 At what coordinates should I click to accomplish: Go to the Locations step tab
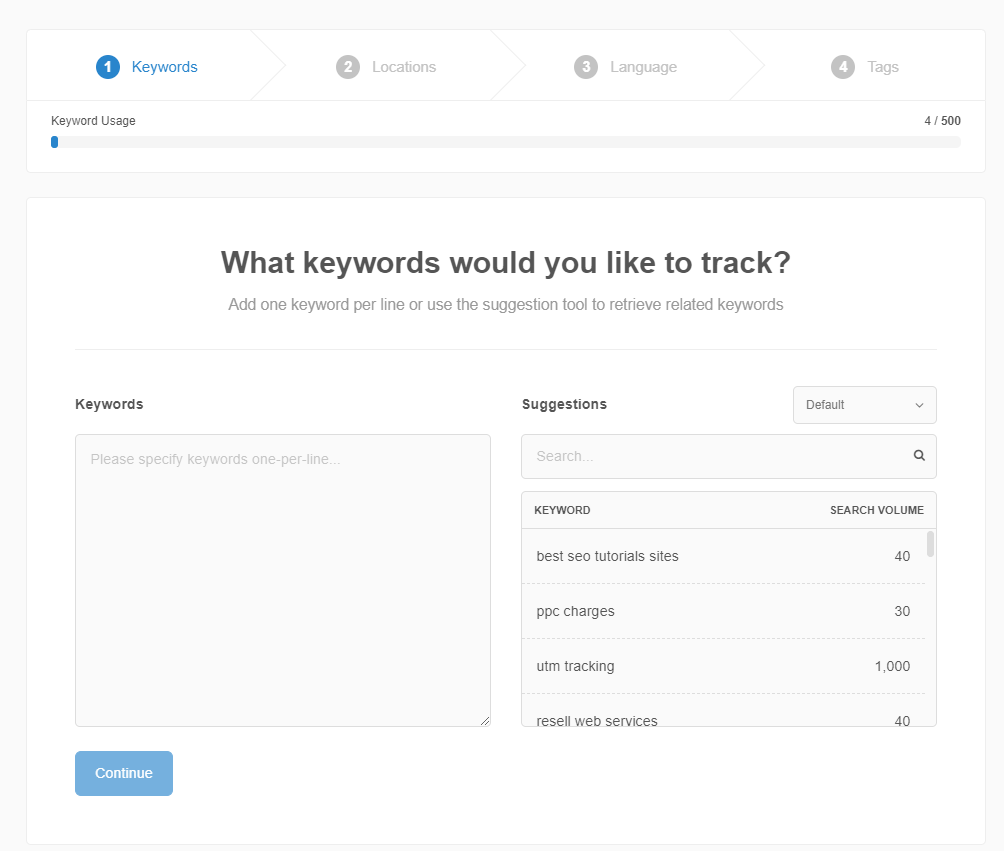pos(386,67)
